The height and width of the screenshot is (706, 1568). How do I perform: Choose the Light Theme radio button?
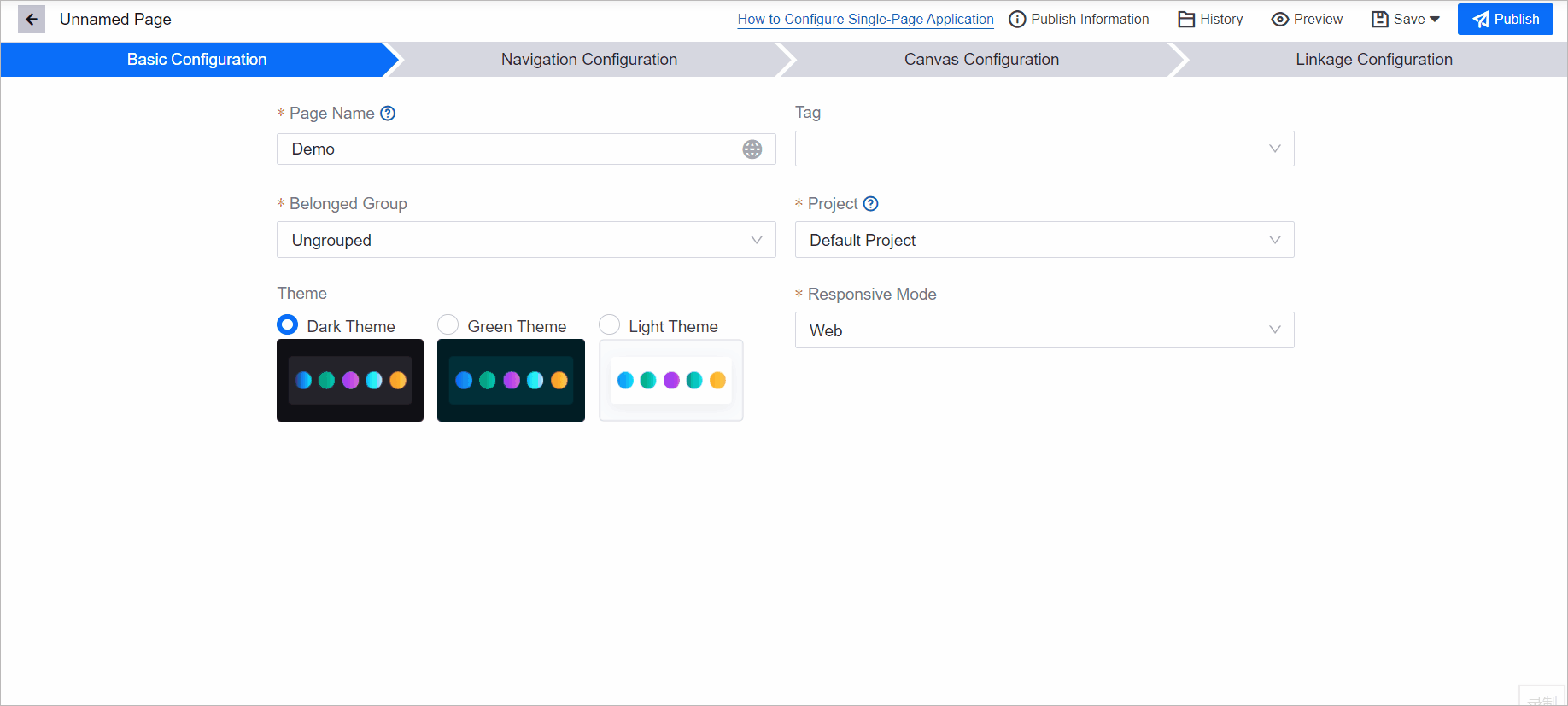coord(609,325)
